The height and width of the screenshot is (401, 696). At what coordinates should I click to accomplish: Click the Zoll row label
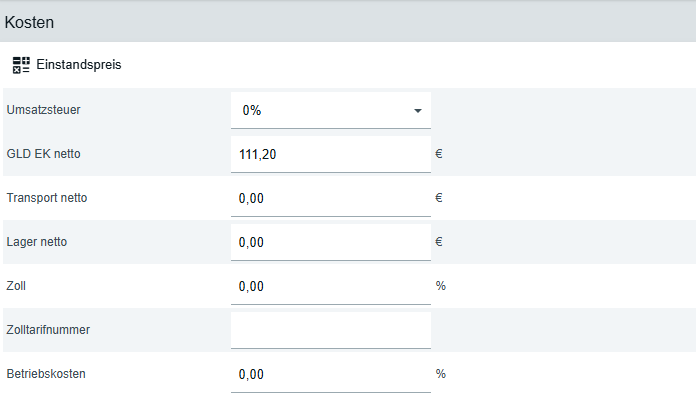click(16, 286)
